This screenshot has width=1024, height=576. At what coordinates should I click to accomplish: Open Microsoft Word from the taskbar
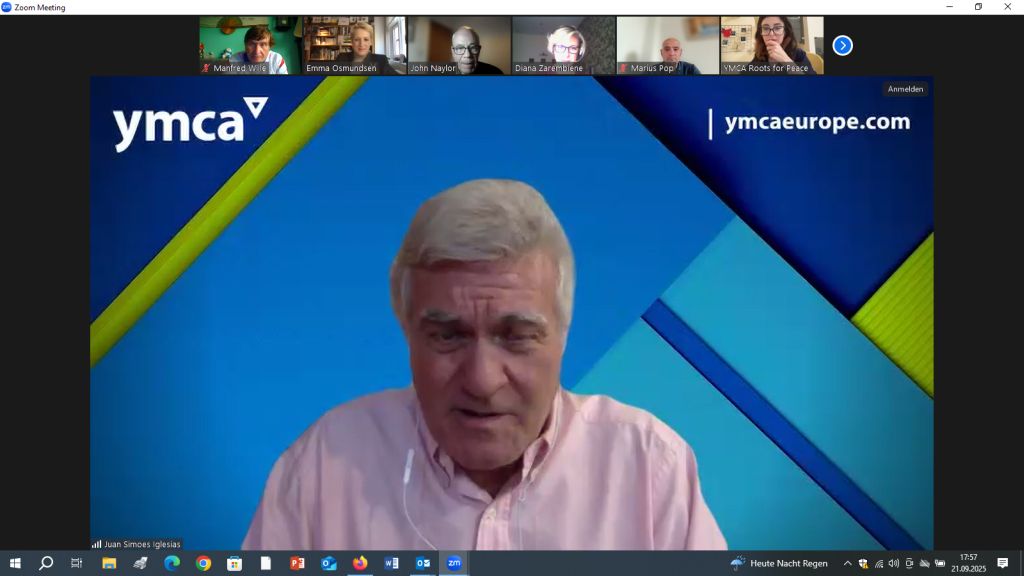tap(391, 563)
